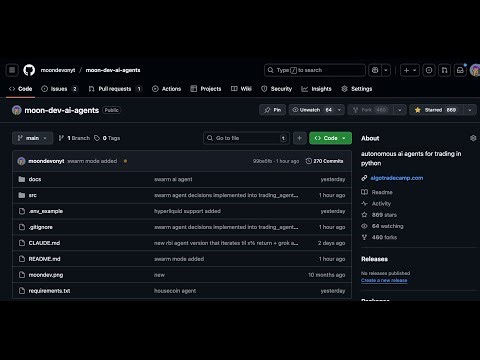Open moon-dev-ai-agents breadcrumb link

coord(113,70)
